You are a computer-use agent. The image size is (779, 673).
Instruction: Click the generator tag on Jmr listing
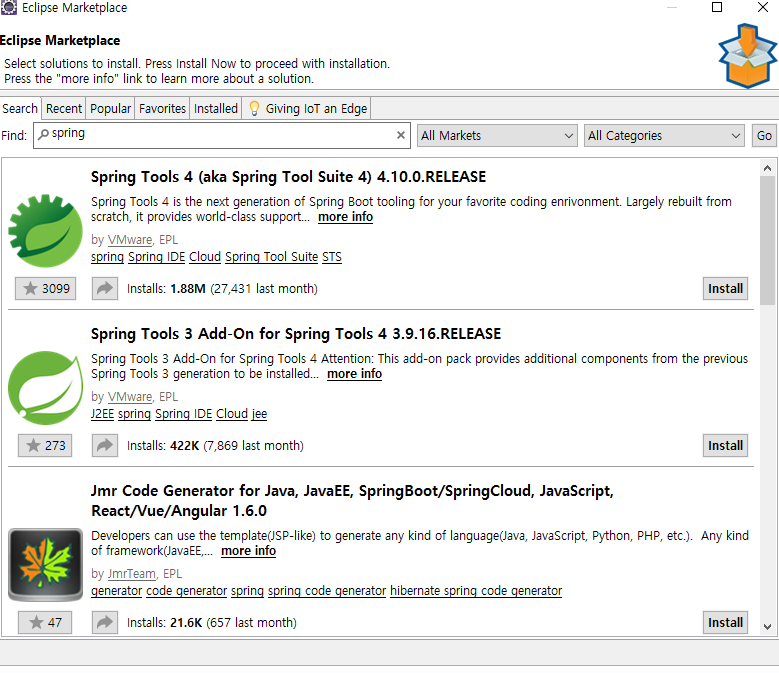[116, 591]
